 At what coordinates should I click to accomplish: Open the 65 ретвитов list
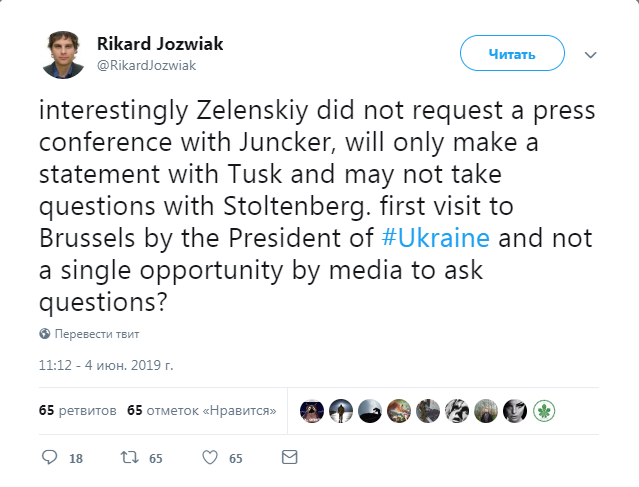coord(78,411)
